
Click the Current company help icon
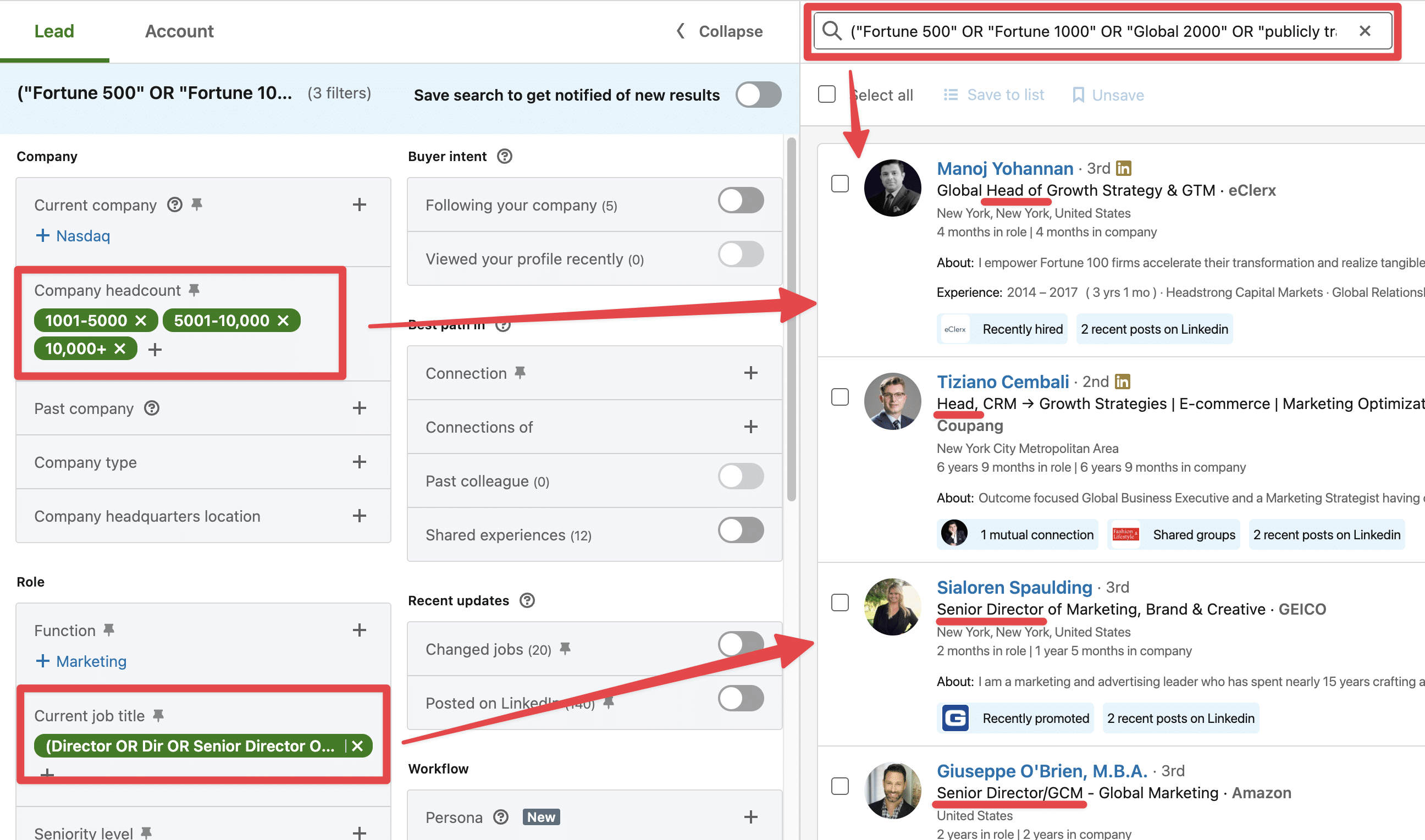(x=175, y=205)
